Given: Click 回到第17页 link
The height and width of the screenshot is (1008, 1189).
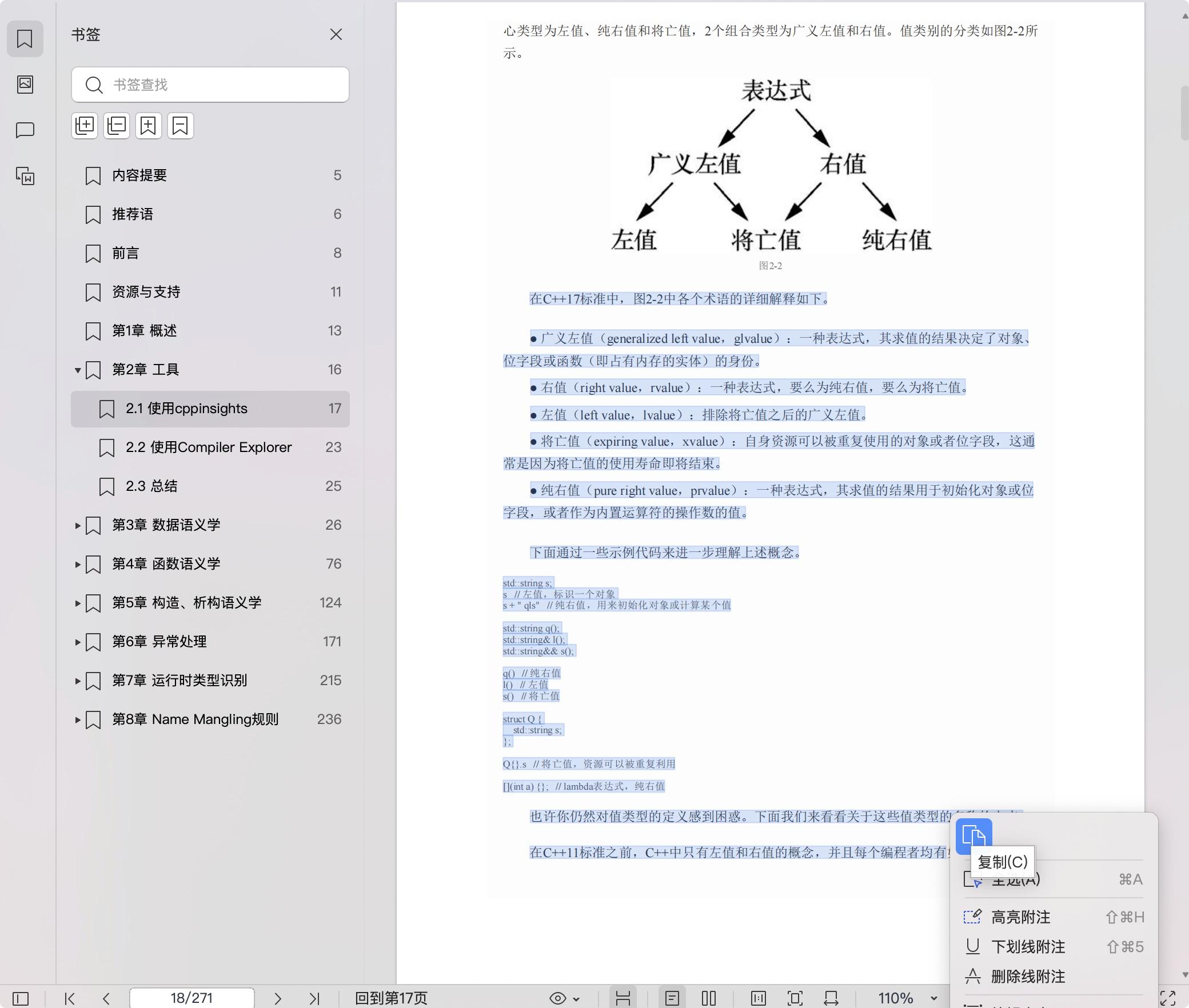Looking at the screenshot, I should tap(391, 998).
